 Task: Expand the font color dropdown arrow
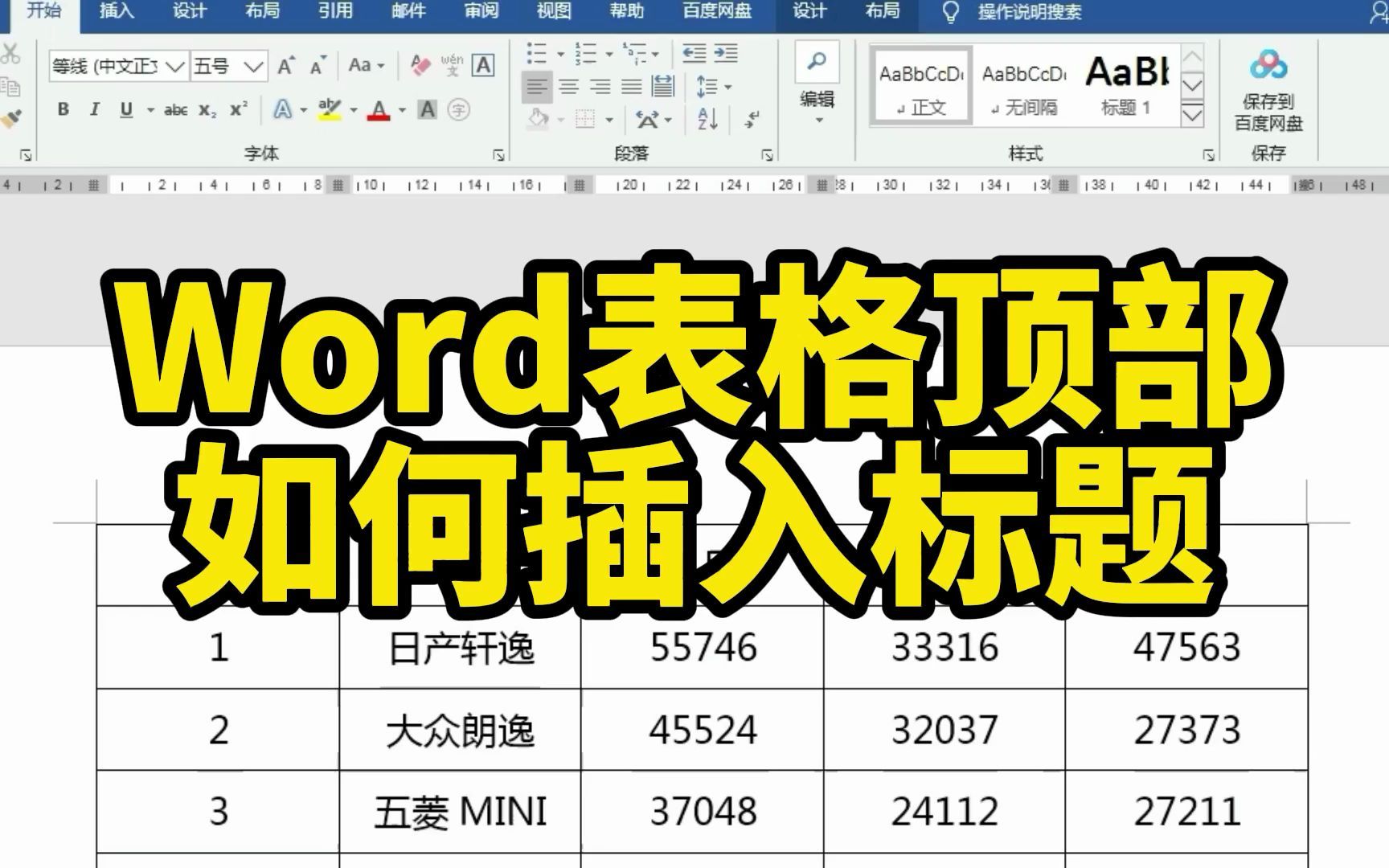[402, 110]
